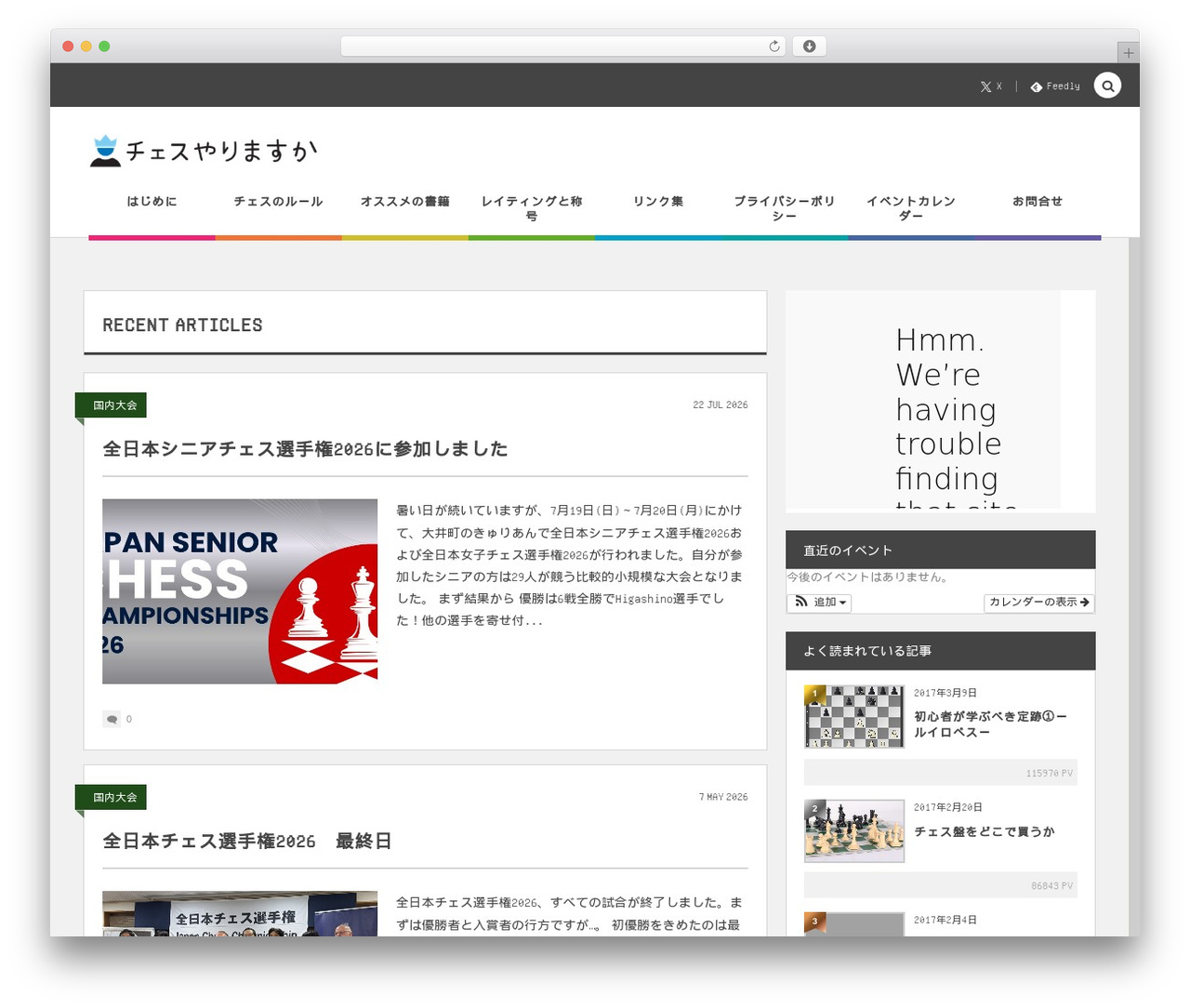Click the date 2017年3月9日
Viewport: 1190px width, 1008px height.
(x=945, y=694)
